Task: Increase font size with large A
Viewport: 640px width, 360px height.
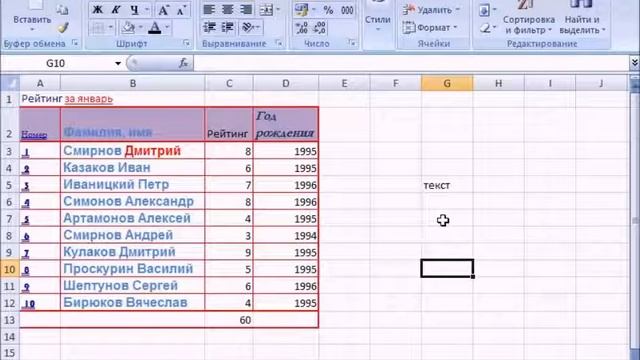Action: [163, 10]
